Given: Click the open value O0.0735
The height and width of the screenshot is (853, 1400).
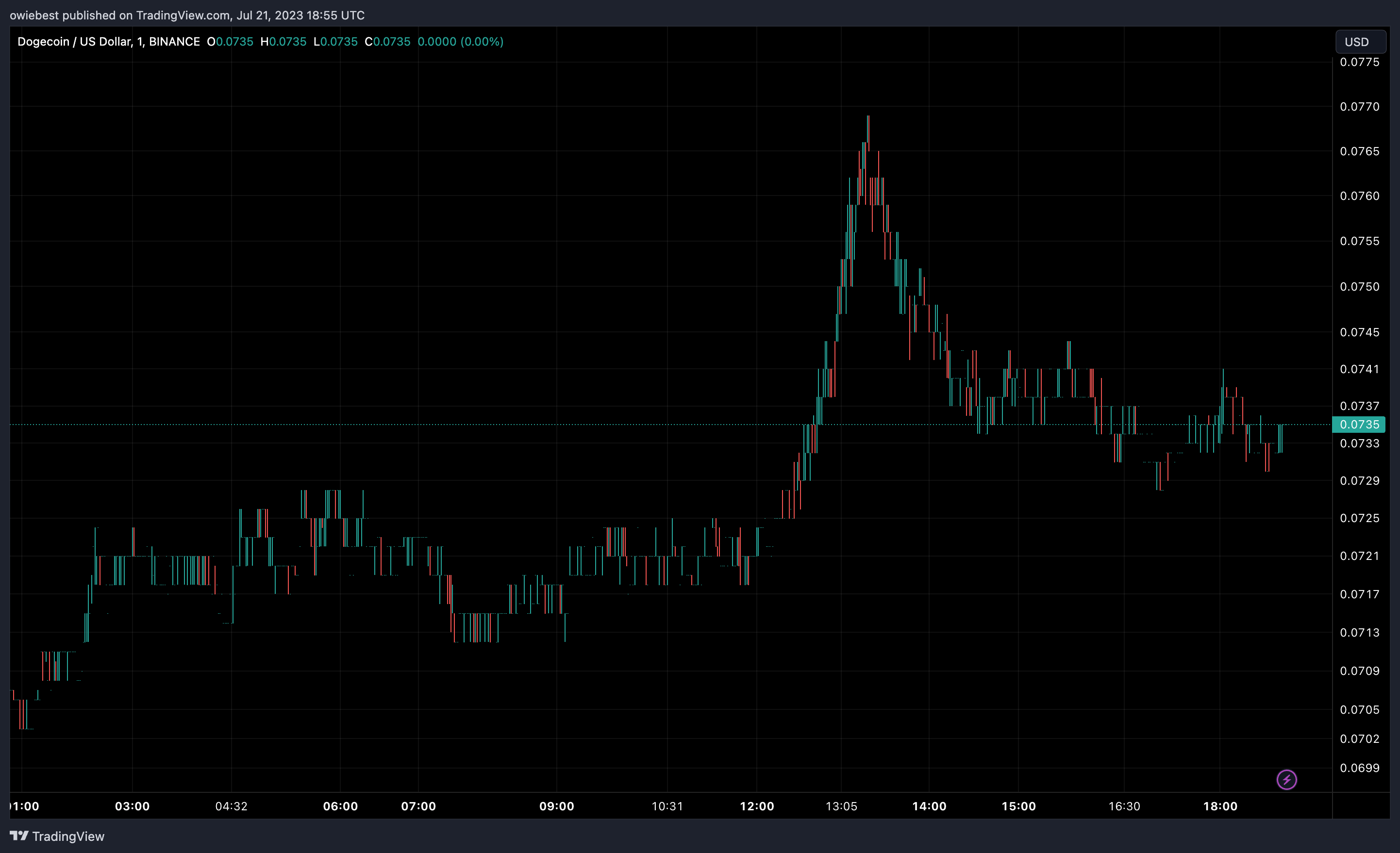Looking at the screenshot, I should [x=230, y=41].
